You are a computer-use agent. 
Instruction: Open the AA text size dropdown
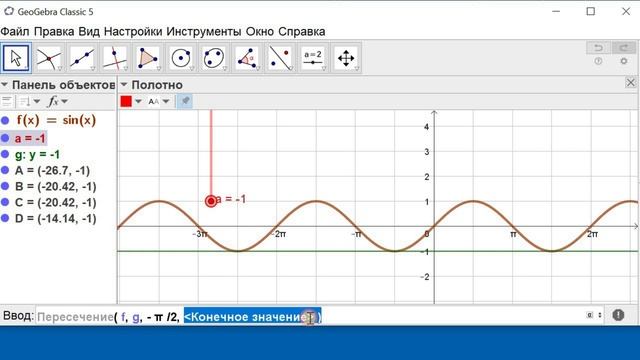[159, 101]
